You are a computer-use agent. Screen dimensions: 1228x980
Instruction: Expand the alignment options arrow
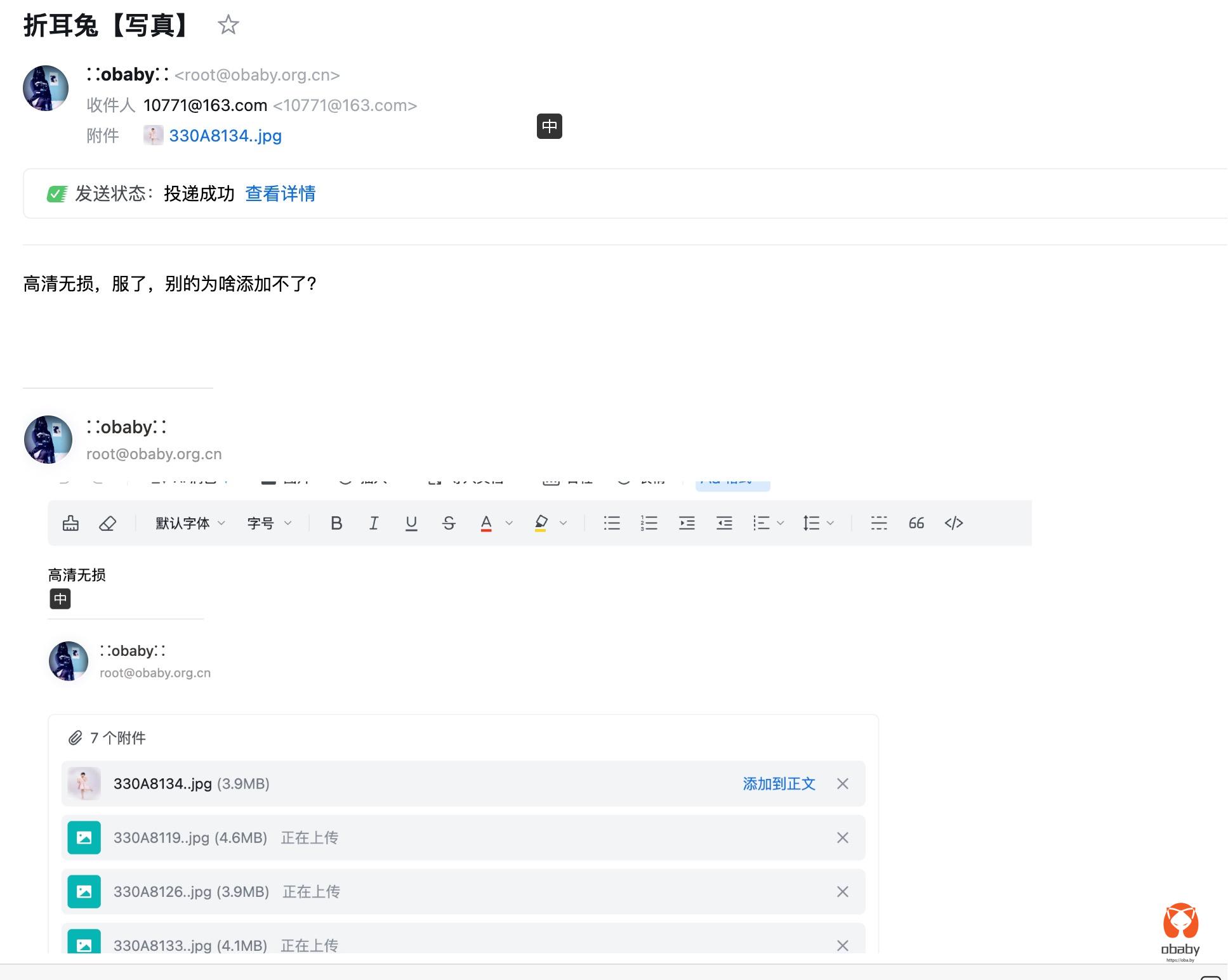point(781,523)
